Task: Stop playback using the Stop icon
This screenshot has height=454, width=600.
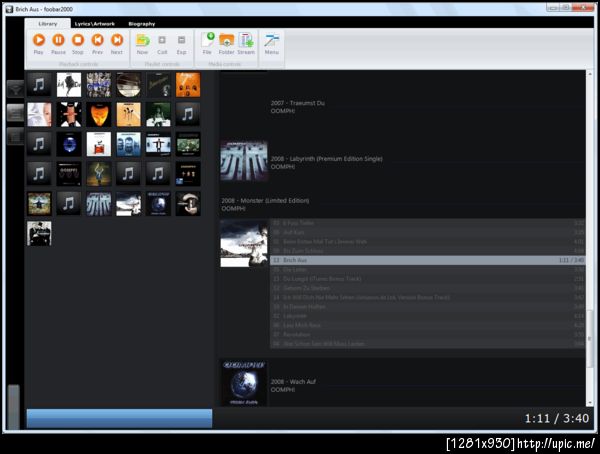Action: [78, 40]
